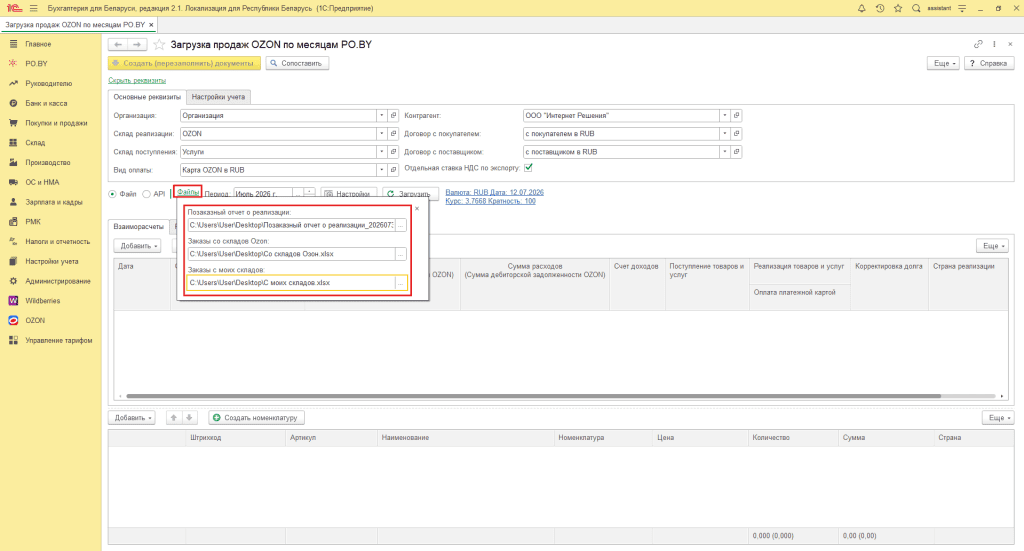Open the Взаиморасчеты tab
Screen dimensions: 1024x551
[138, 227]
